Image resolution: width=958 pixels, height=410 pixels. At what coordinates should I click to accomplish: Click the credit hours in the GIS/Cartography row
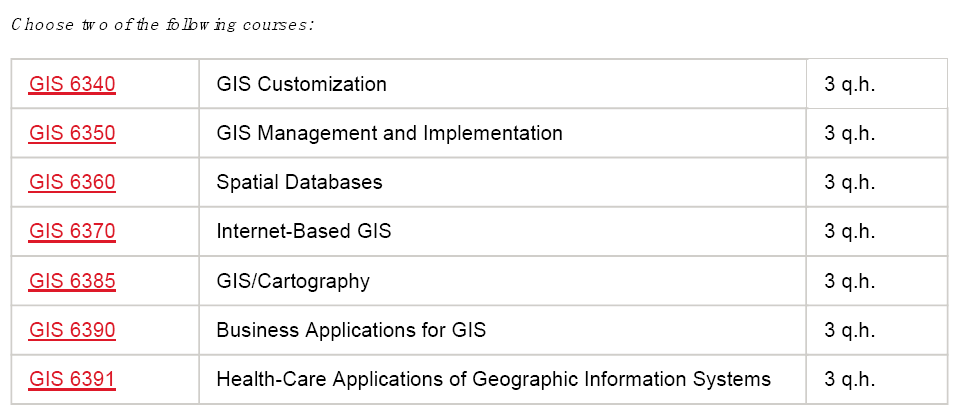pyautogui.click(x=849, y=281)
